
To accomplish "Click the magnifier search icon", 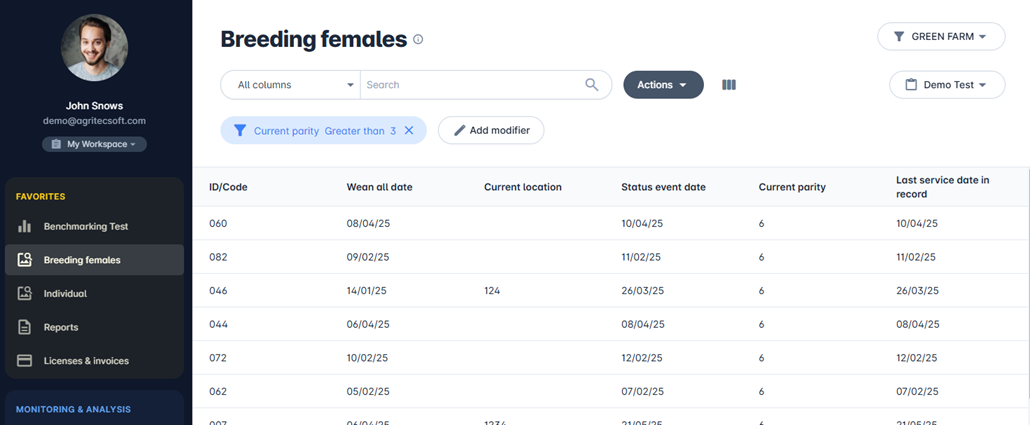I will [592, 85].
